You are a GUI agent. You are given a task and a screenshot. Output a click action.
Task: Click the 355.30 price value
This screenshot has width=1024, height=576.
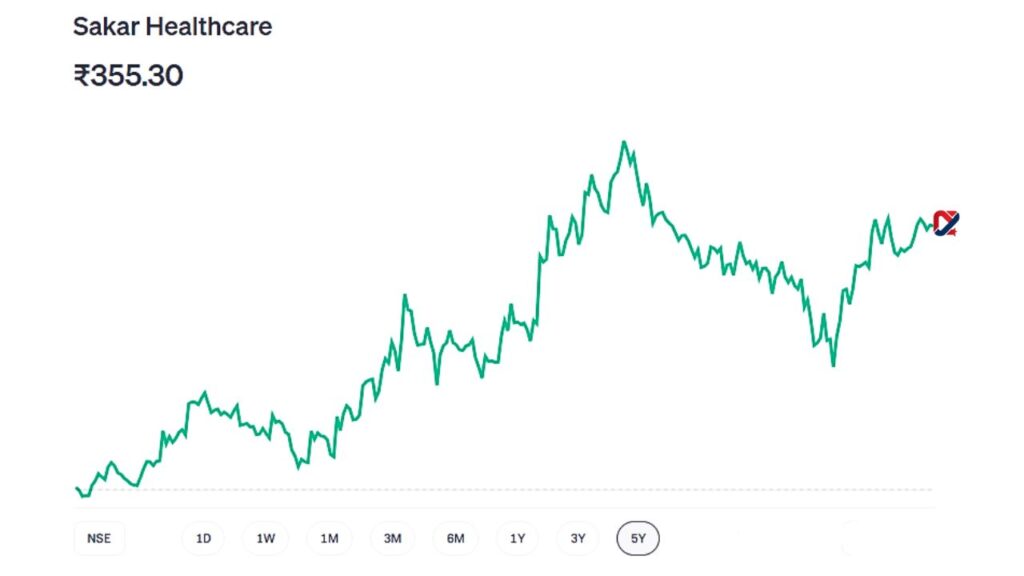pos(137,76)
